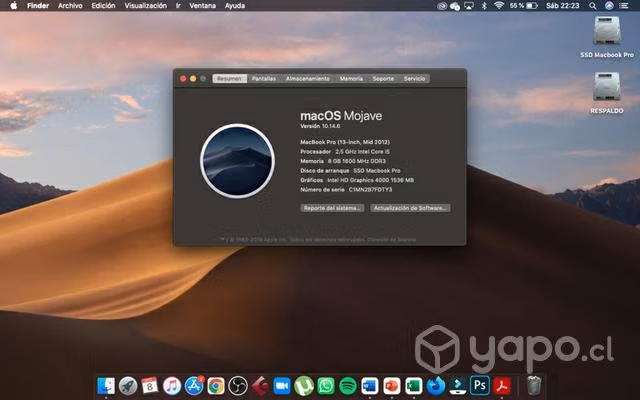The image size is (640, 400).
Task: Open the cloud sync status menu icon
Action: coord(455,6)
